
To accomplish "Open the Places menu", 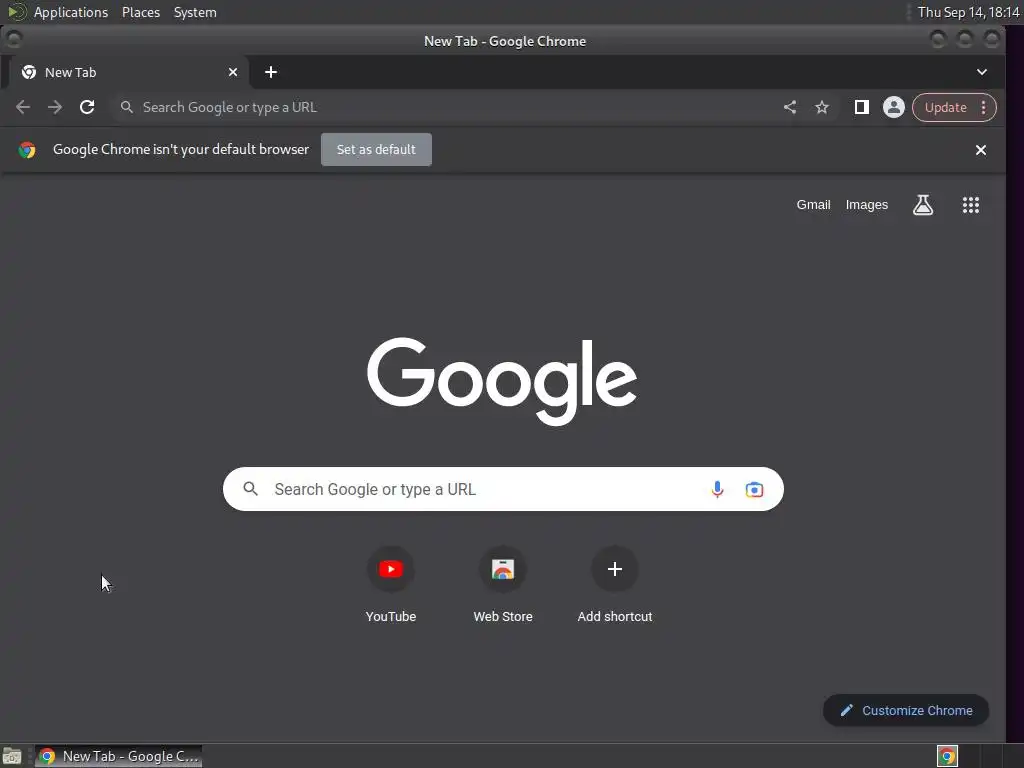I will click(x=140, y=12).
